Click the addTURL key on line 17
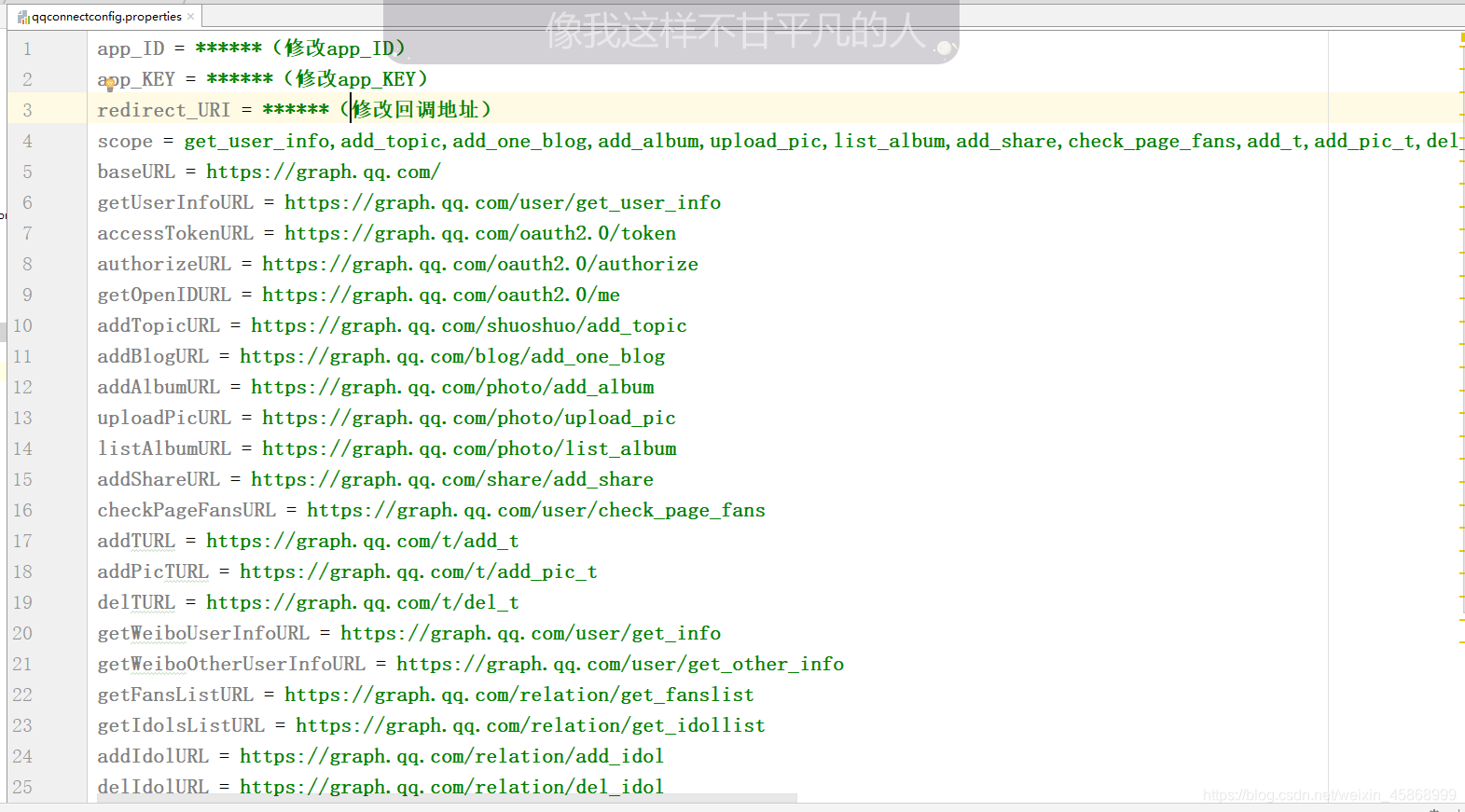 (136, 541)
